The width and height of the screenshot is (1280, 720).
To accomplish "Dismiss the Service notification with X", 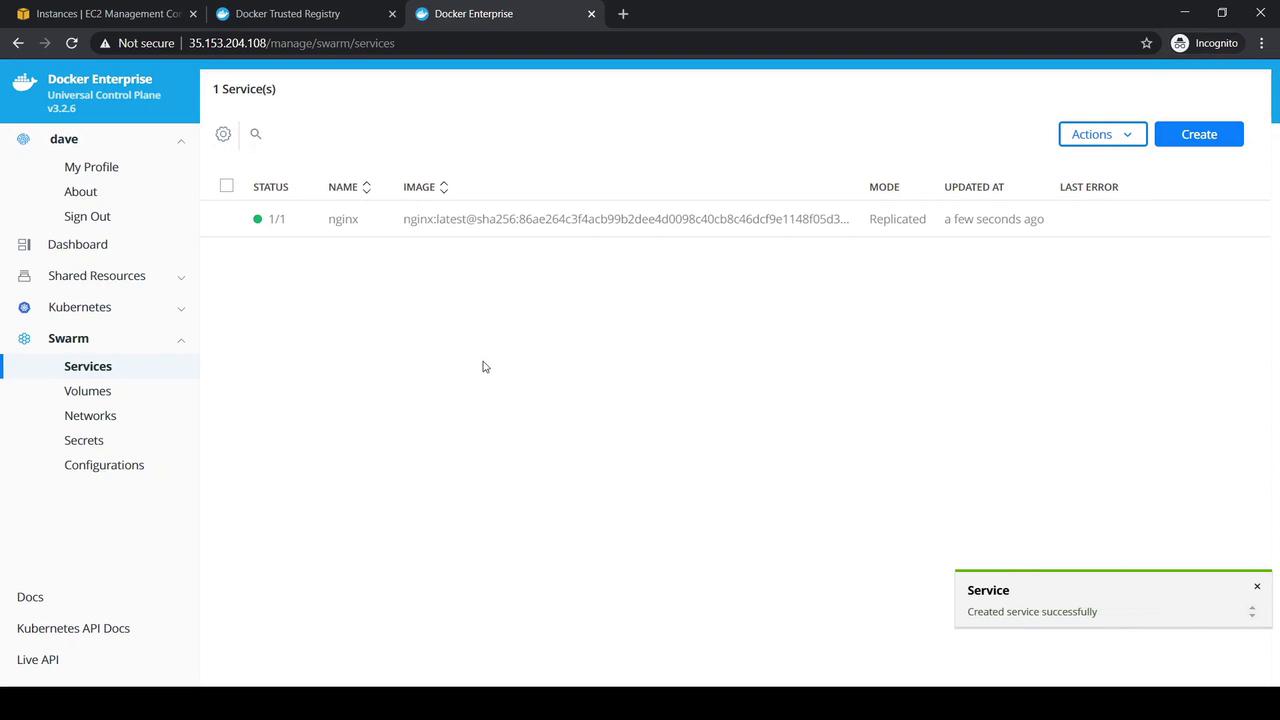I will (x=1257, y=587).
